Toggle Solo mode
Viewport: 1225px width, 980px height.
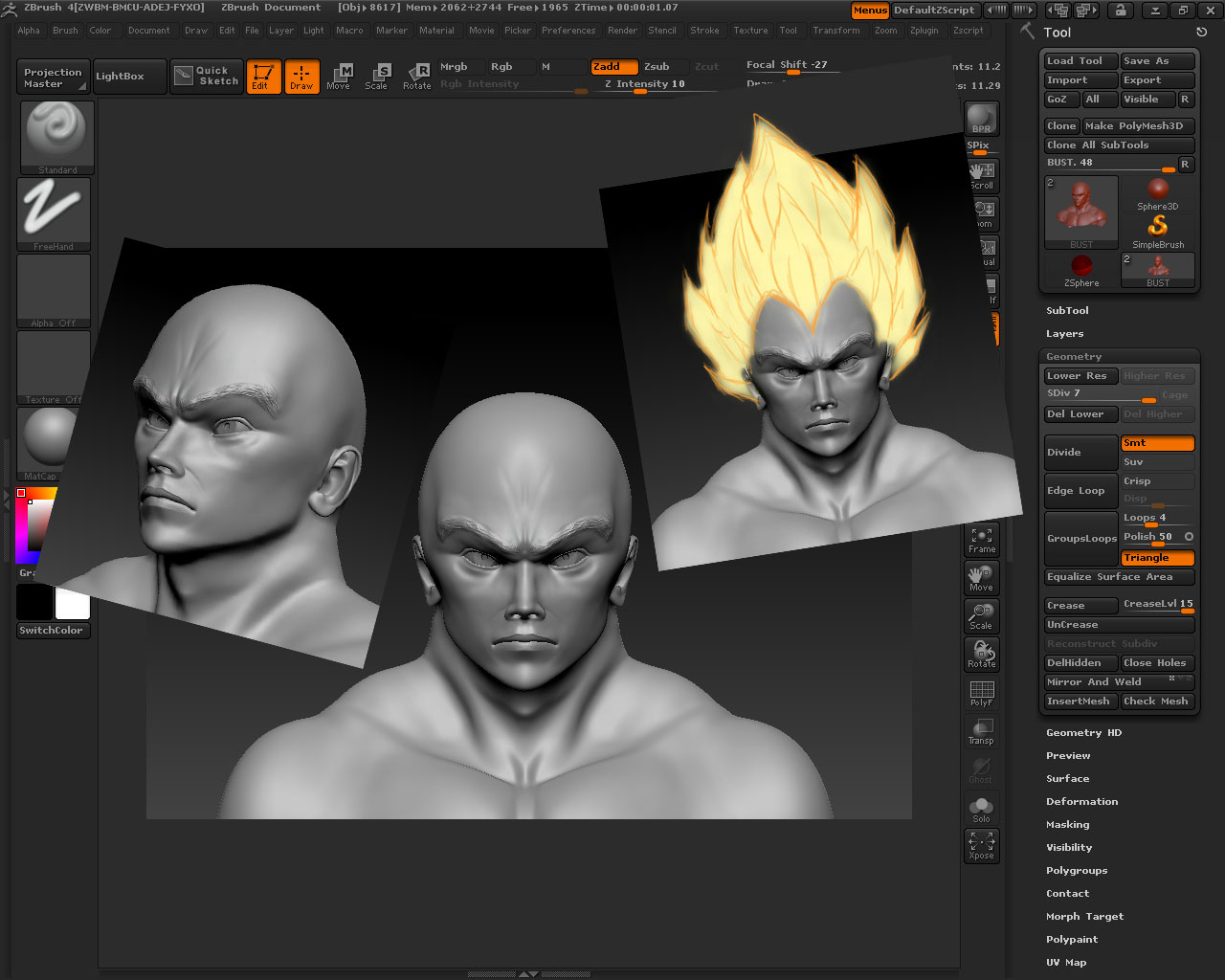(x=982, y=808)
